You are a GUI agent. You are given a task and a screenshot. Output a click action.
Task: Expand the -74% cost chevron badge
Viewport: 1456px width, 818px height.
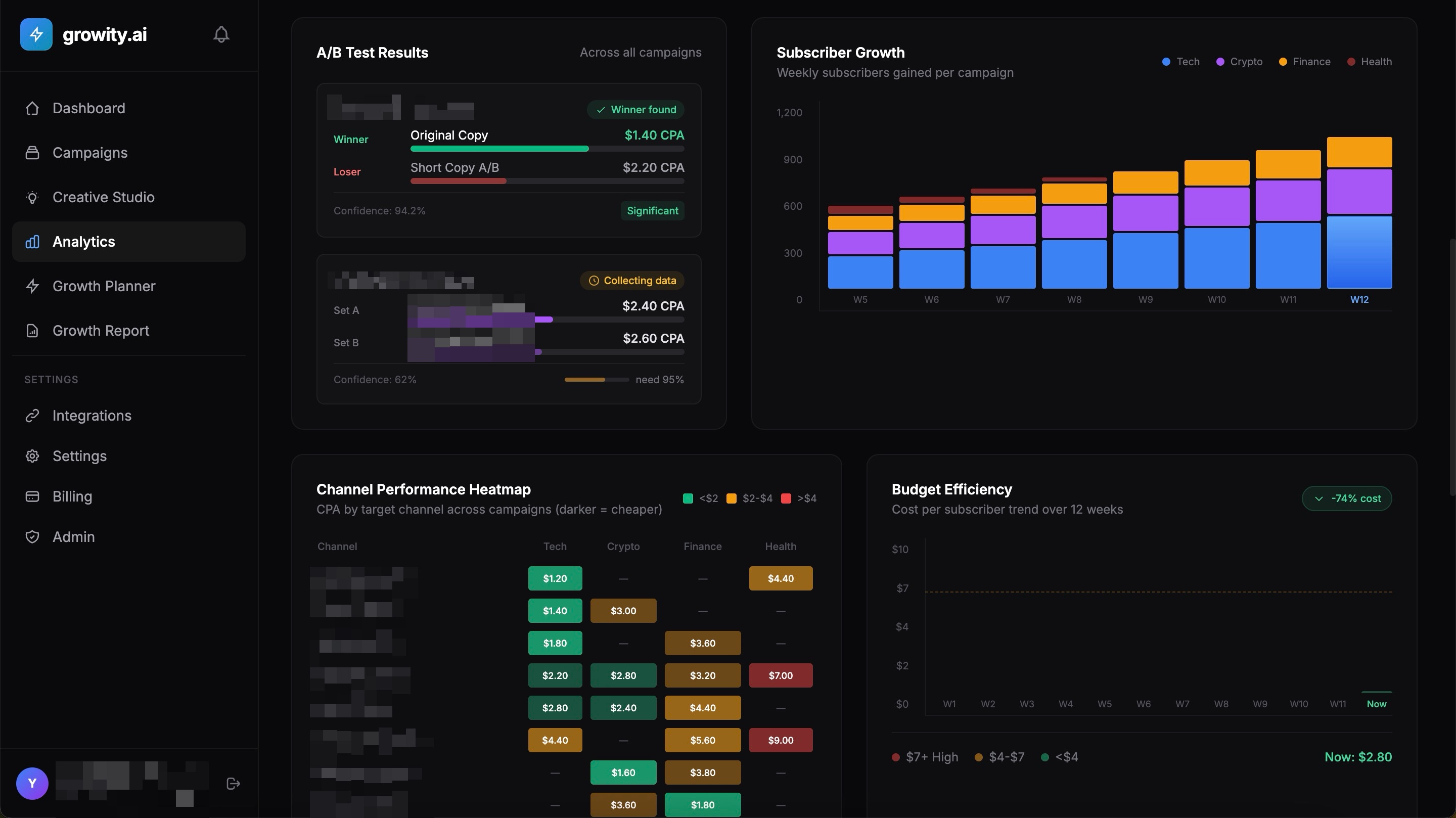click(1346, 498)
